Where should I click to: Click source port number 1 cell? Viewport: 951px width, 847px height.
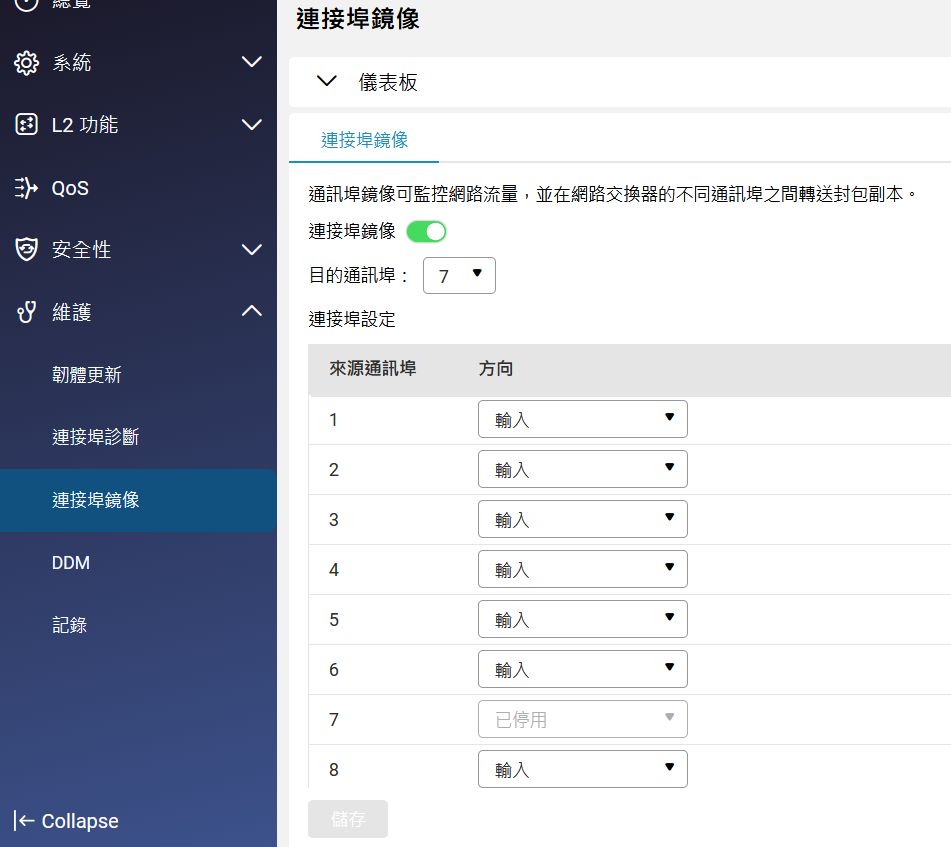333,420
